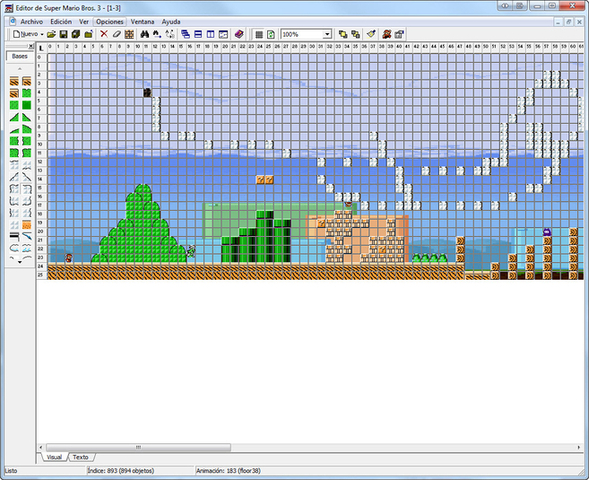Save the level with the floppy disk icon

[x=63, y=34]
